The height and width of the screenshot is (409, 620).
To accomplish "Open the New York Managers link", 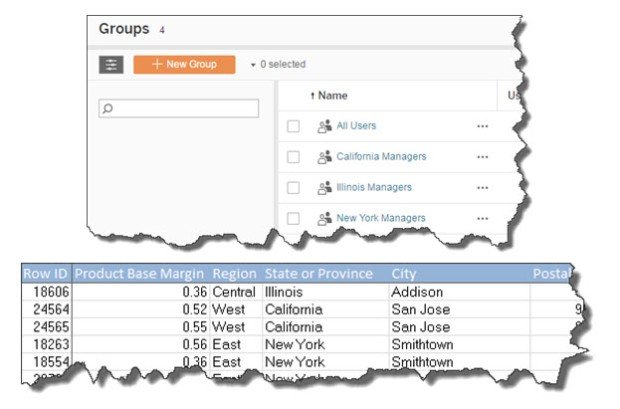I will pos(380,218).
